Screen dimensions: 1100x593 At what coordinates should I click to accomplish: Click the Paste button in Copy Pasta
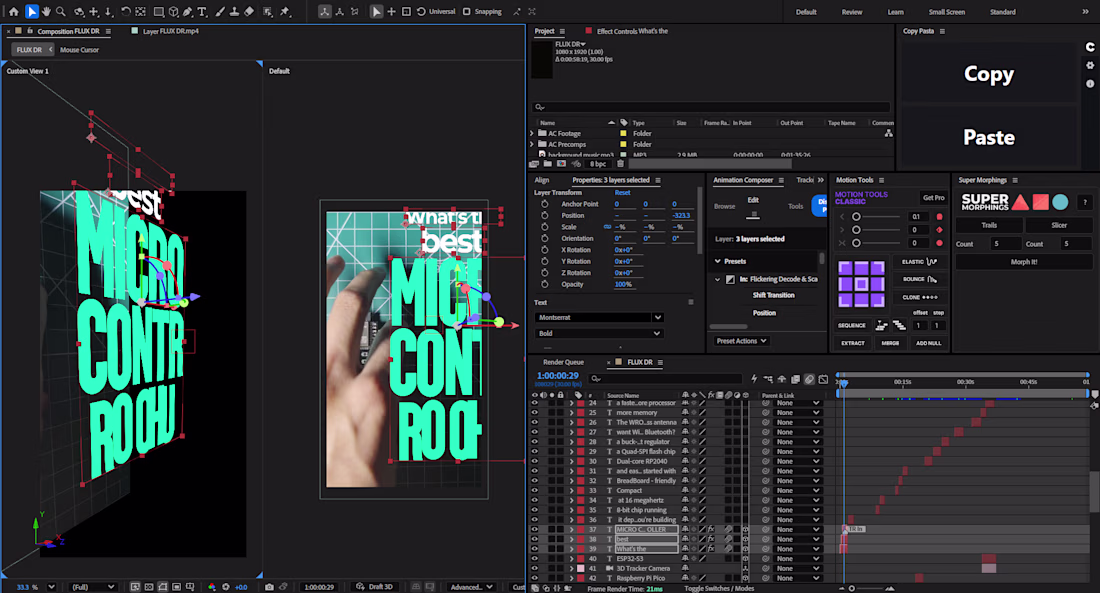988,137
